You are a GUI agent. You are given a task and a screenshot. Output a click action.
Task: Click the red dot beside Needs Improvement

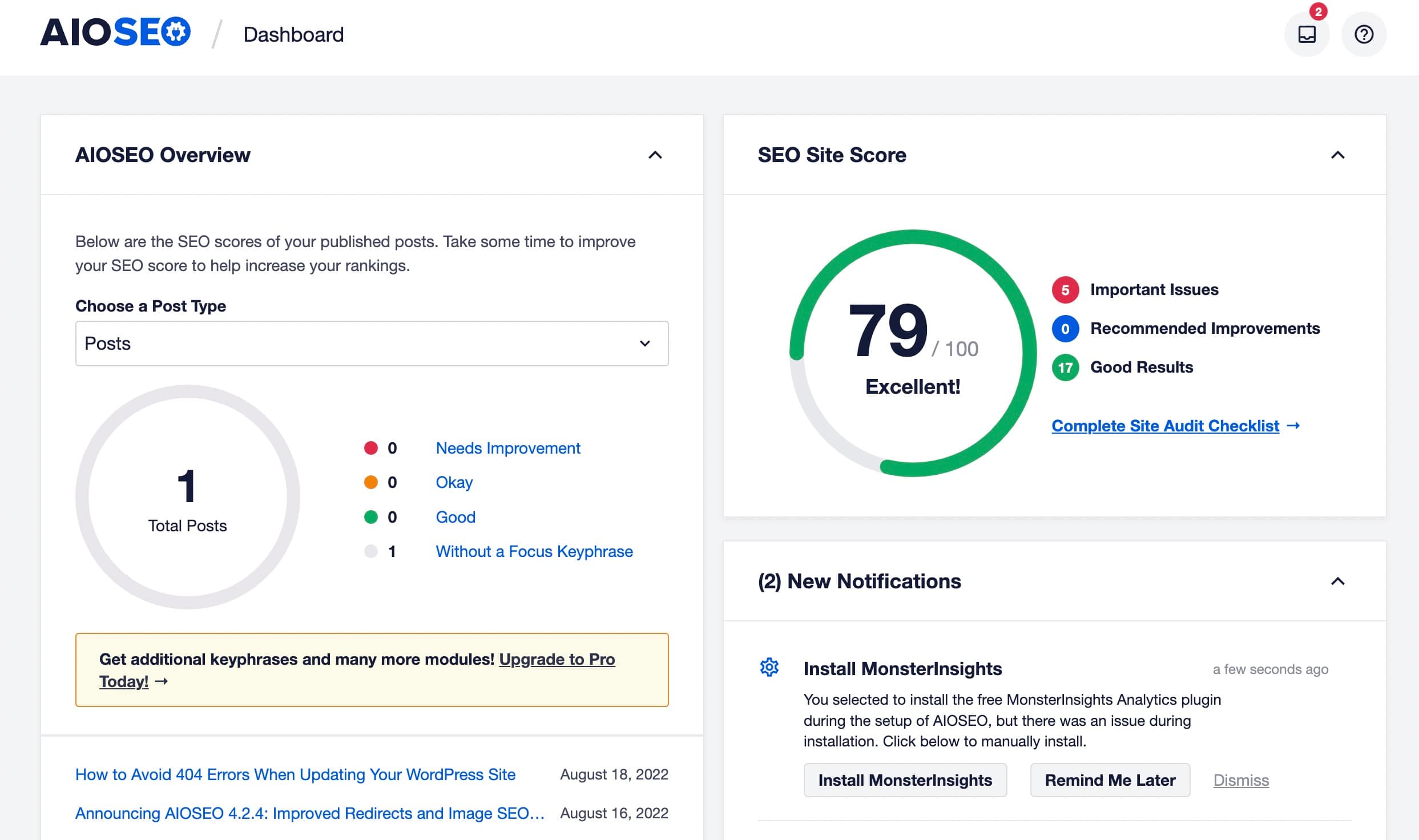click(x=372, y=448)
